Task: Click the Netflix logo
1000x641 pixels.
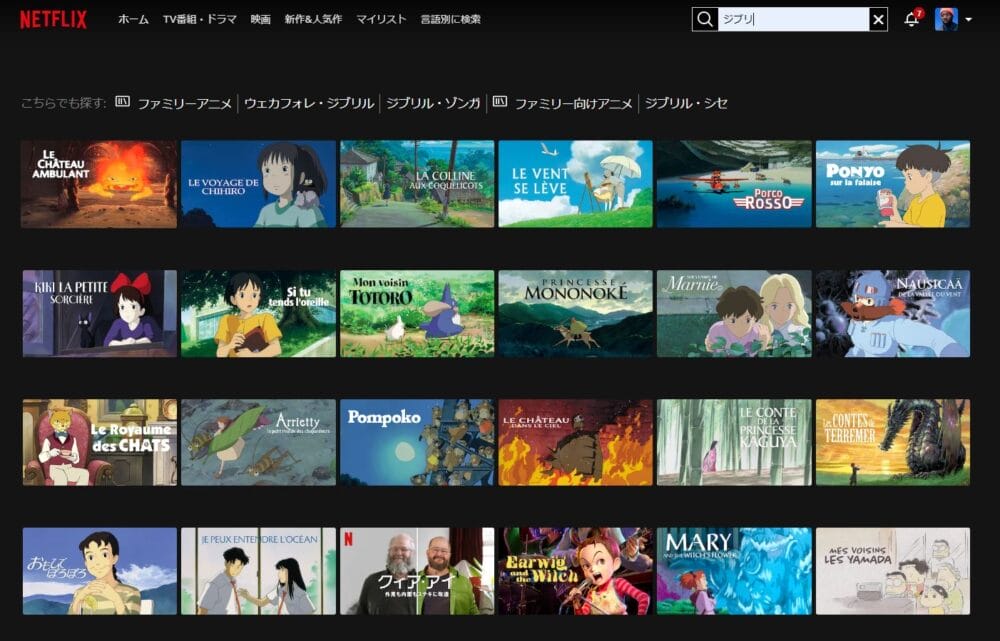Action: (53, 19)
